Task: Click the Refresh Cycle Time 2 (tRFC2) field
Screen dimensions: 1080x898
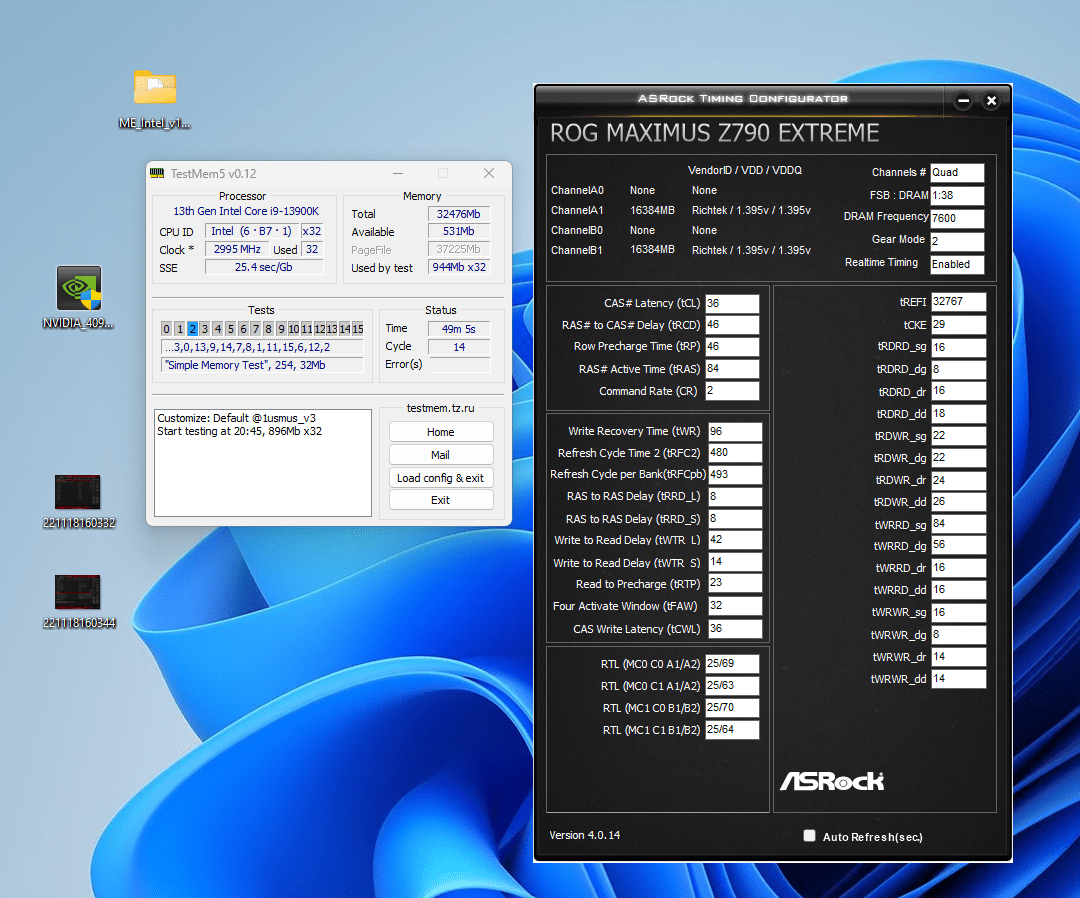Action: (x=736, y=452)
